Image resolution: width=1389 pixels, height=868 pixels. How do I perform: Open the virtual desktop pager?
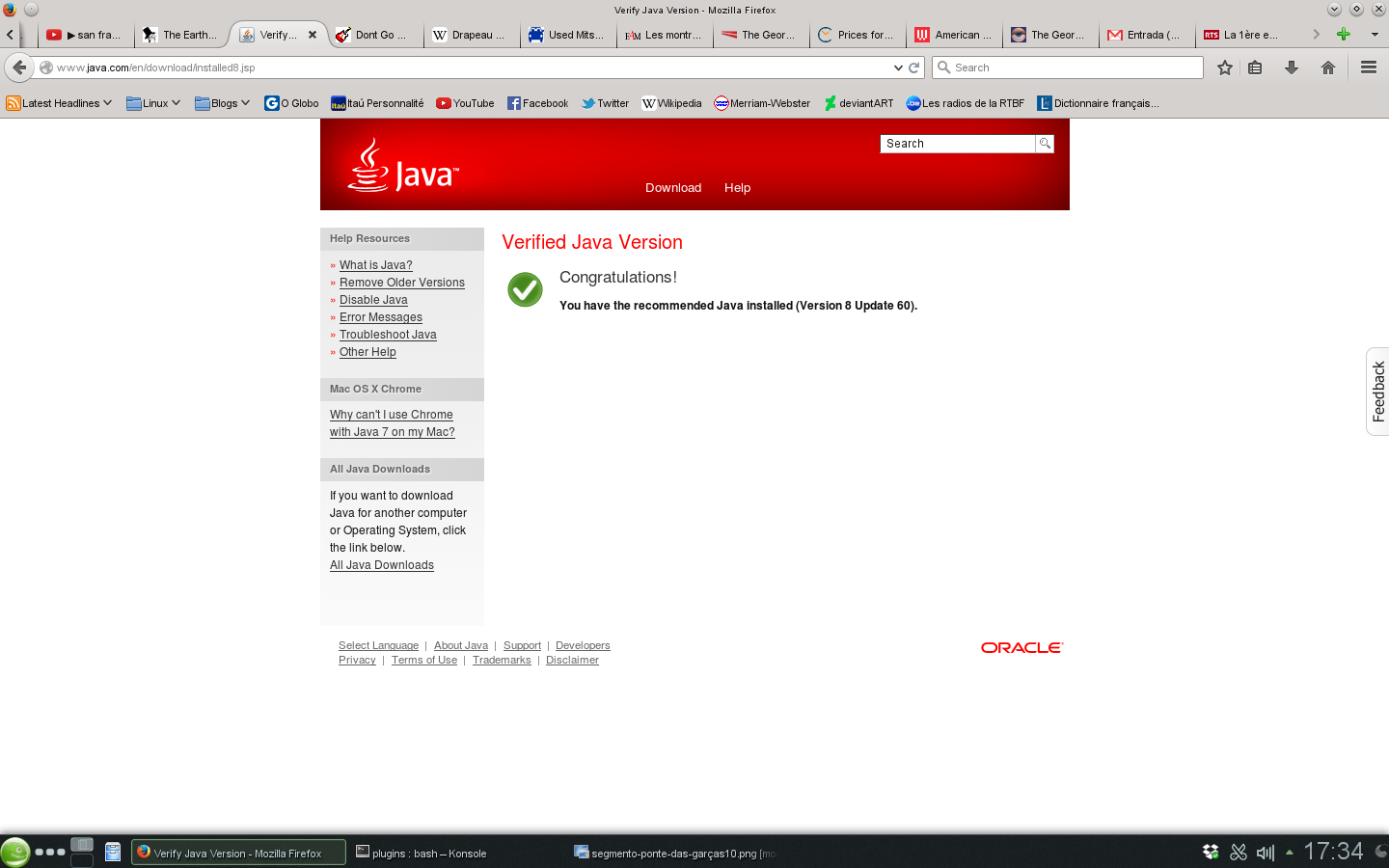point(82,852)
